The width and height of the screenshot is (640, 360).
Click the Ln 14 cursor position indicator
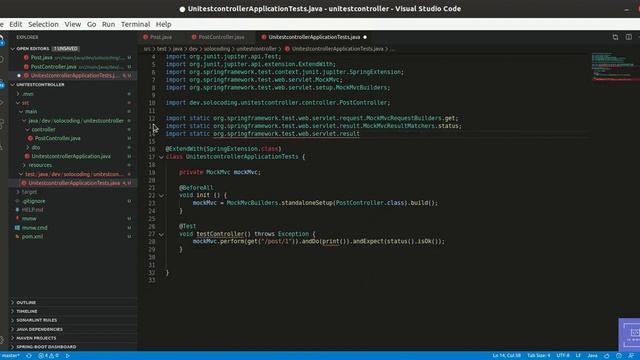pos(507,356)
